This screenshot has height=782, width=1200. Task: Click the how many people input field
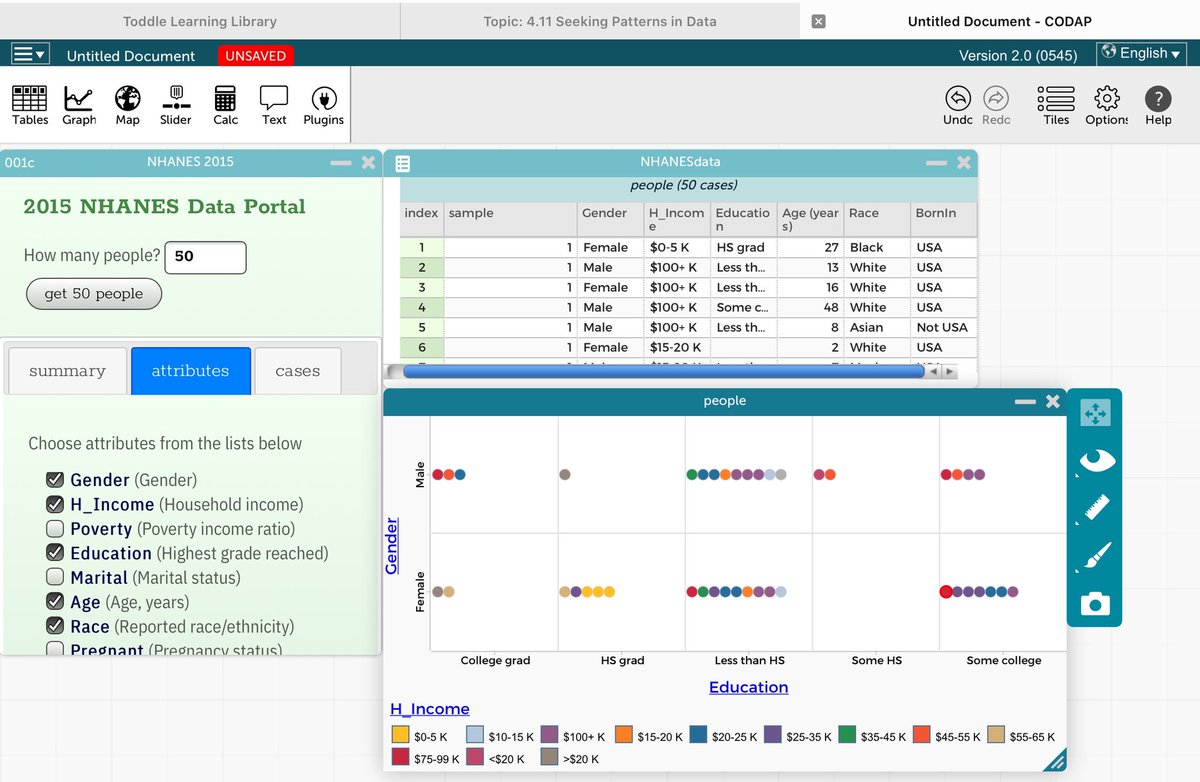click(x=205, y=257)
